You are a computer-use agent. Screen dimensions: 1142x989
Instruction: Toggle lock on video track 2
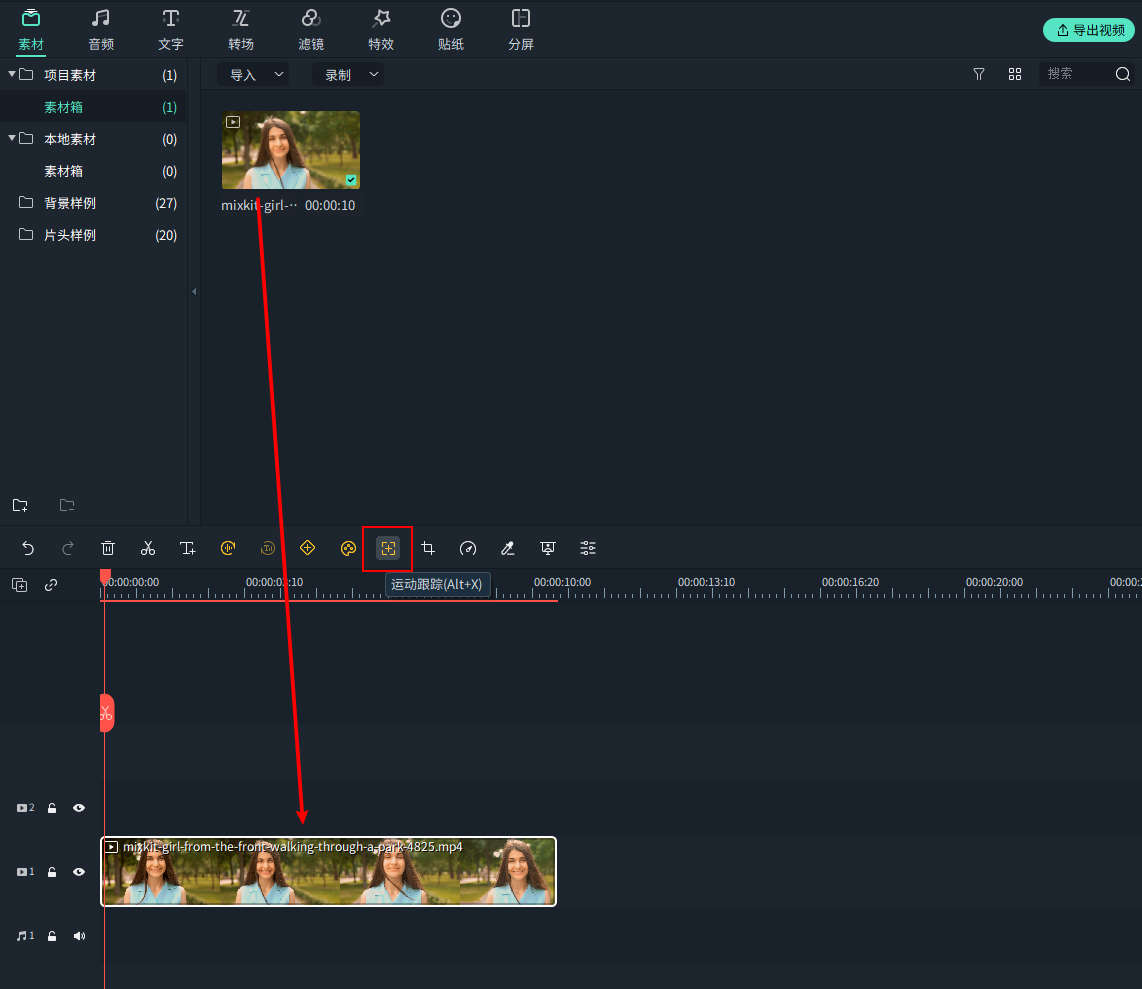(52, 808)
